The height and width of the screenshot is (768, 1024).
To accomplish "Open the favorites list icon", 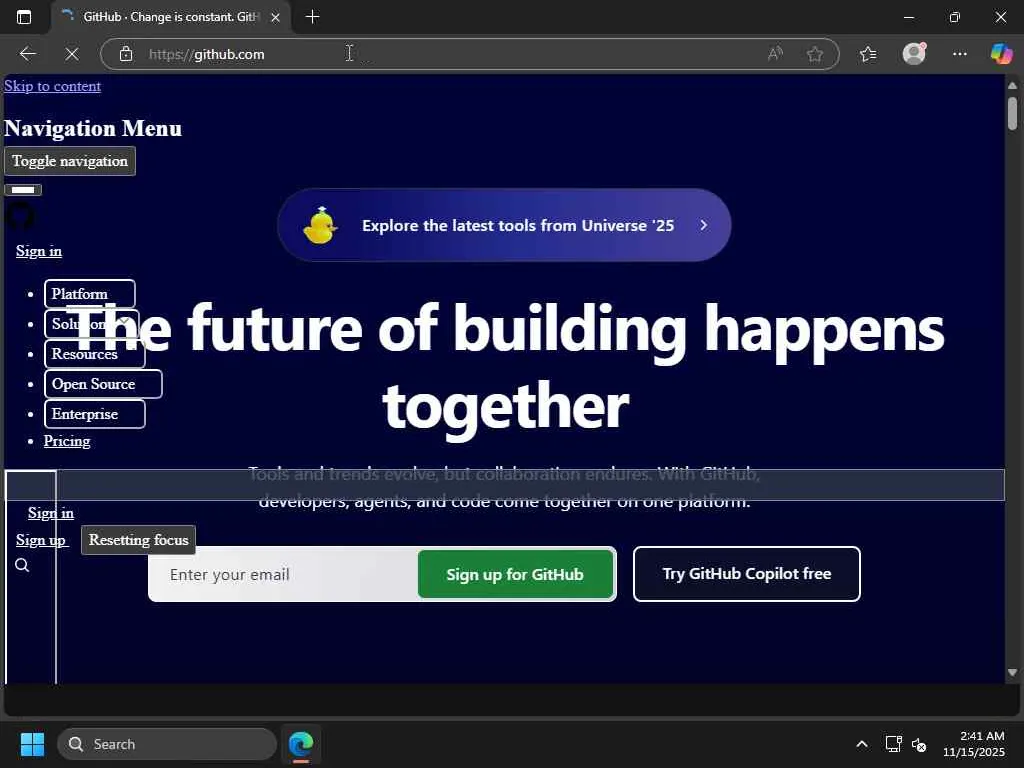I will 868,54.
